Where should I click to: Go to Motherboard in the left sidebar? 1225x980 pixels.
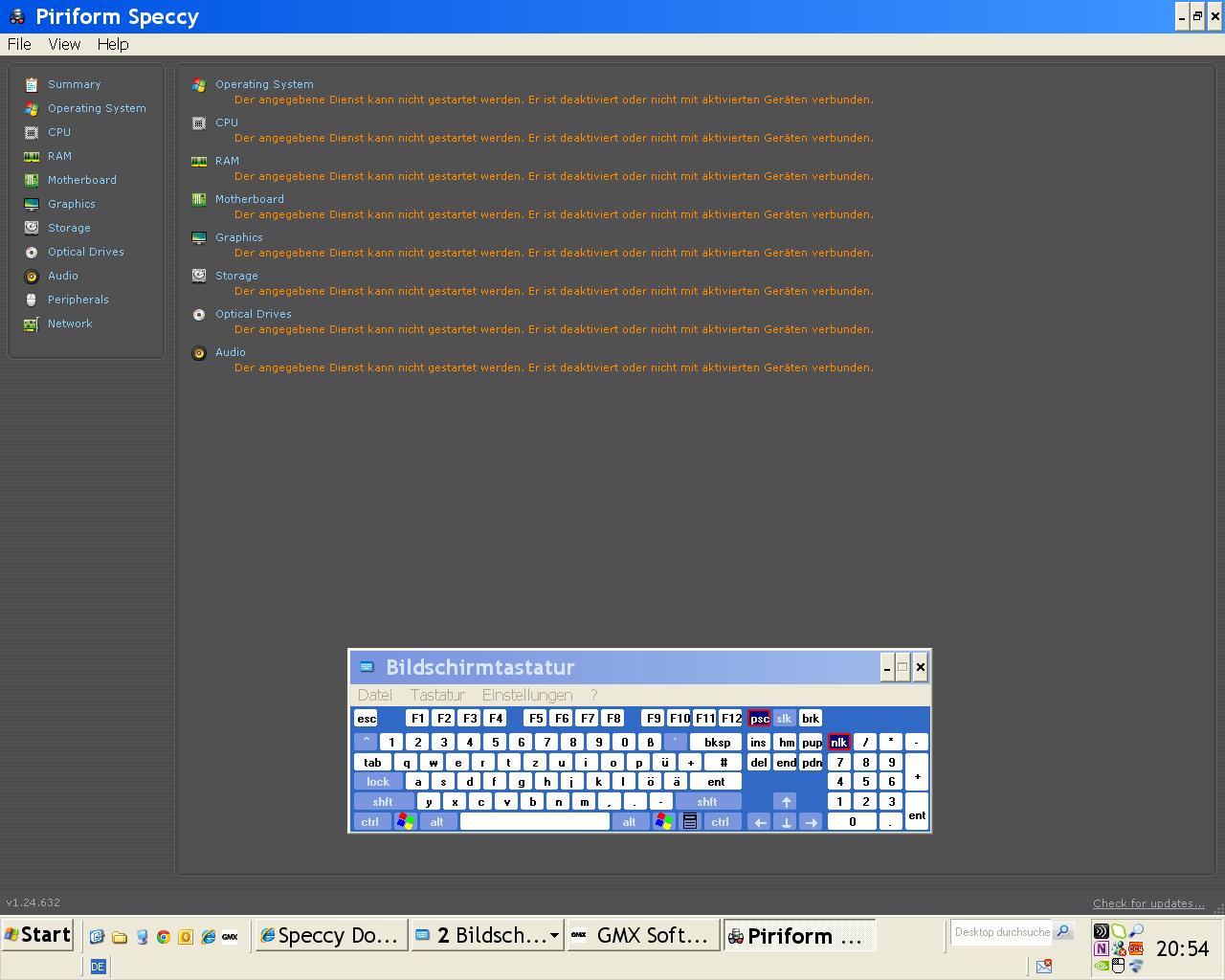(70, 180)
